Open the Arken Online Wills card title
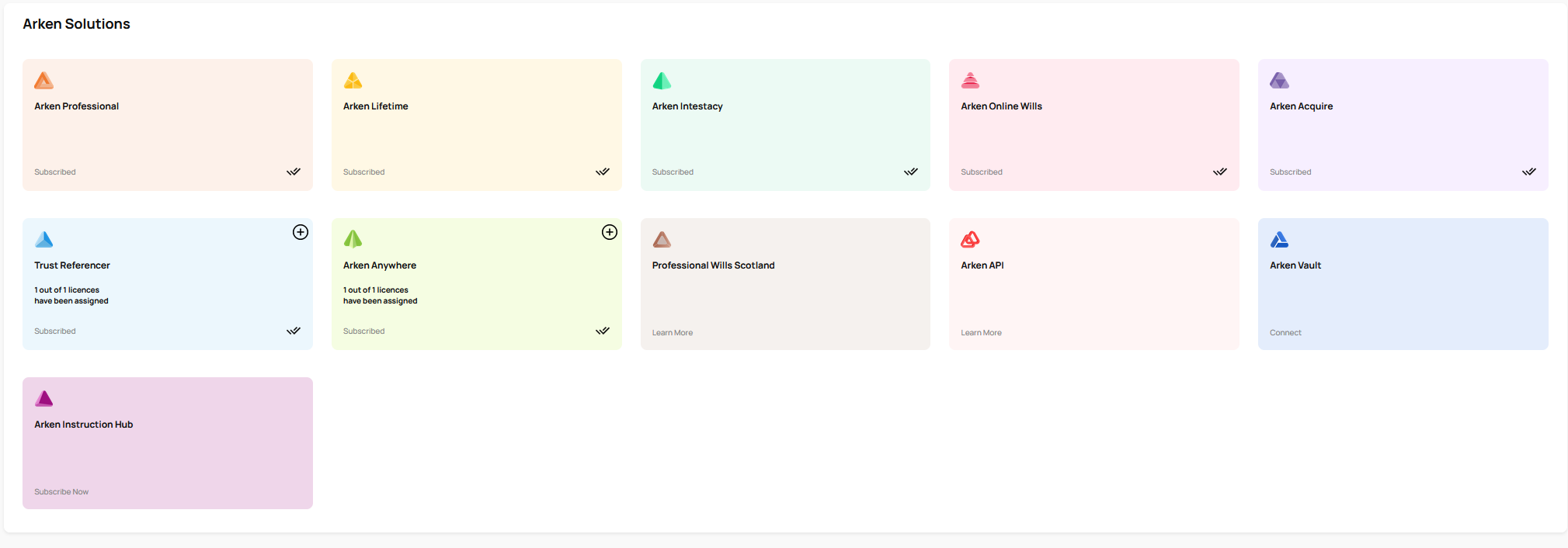1568x548 pixels. point(1001,106)
